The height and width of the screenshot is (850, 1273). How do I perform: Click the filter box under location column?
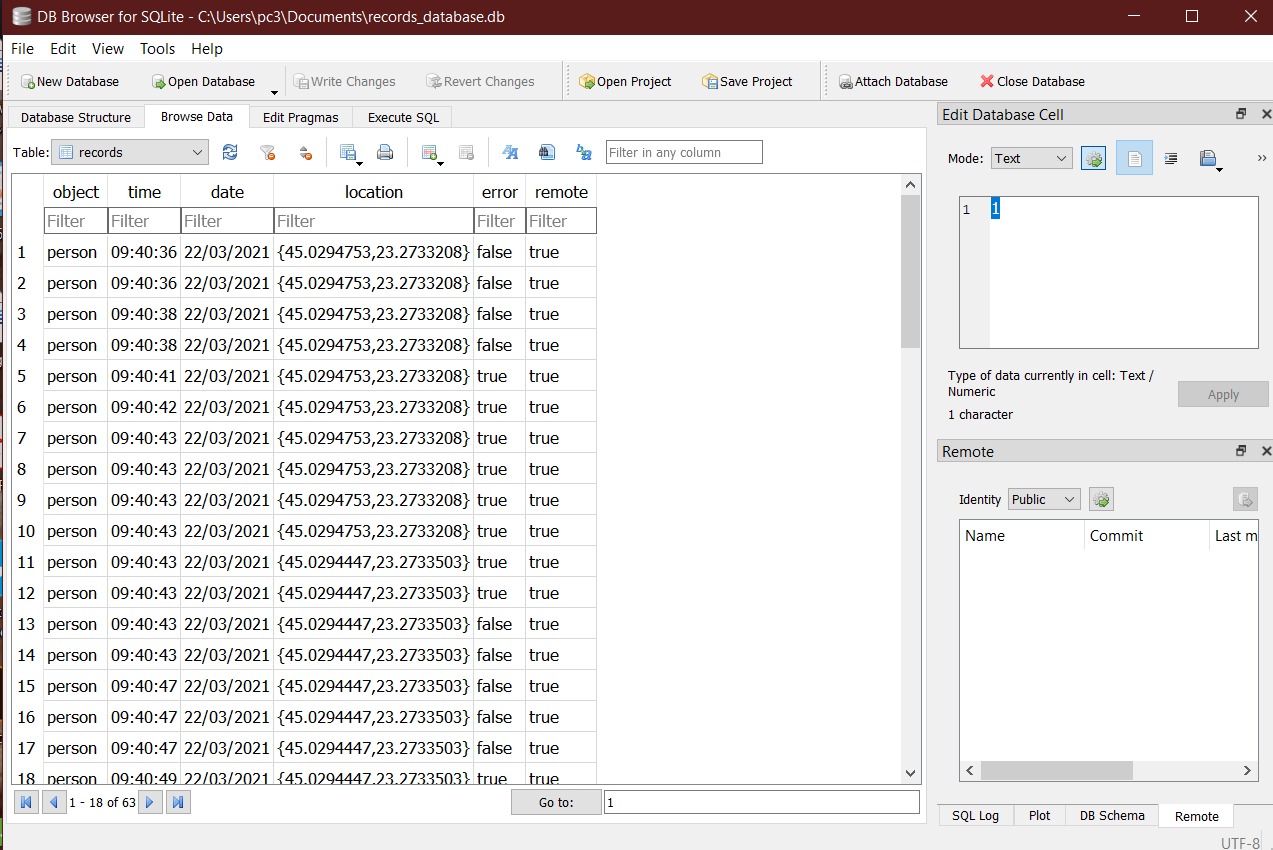point(373,220)
